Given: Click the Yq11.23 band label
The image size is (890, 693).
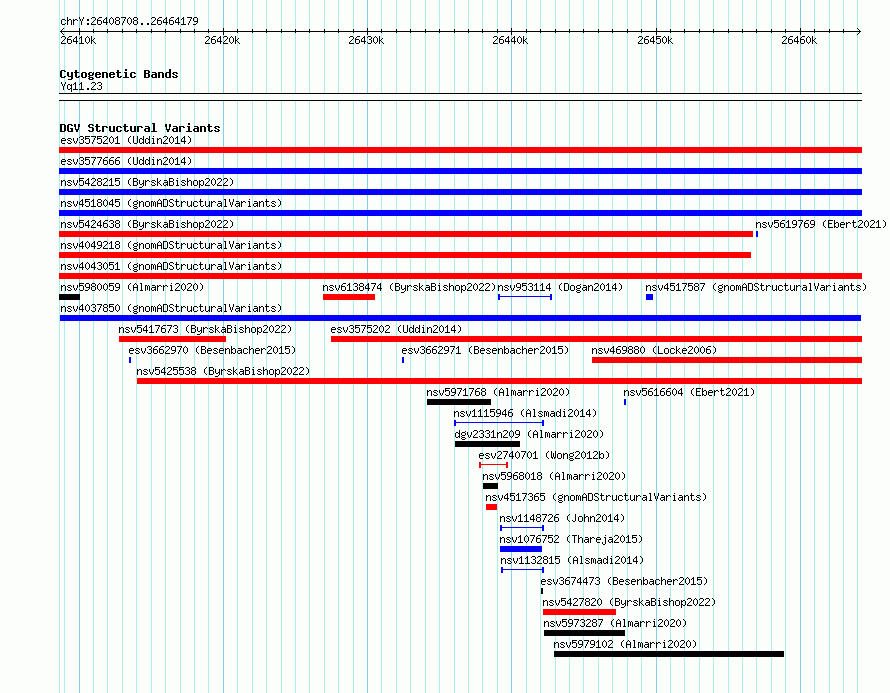Looking at the screenshot, I should [x=81, y=86].
